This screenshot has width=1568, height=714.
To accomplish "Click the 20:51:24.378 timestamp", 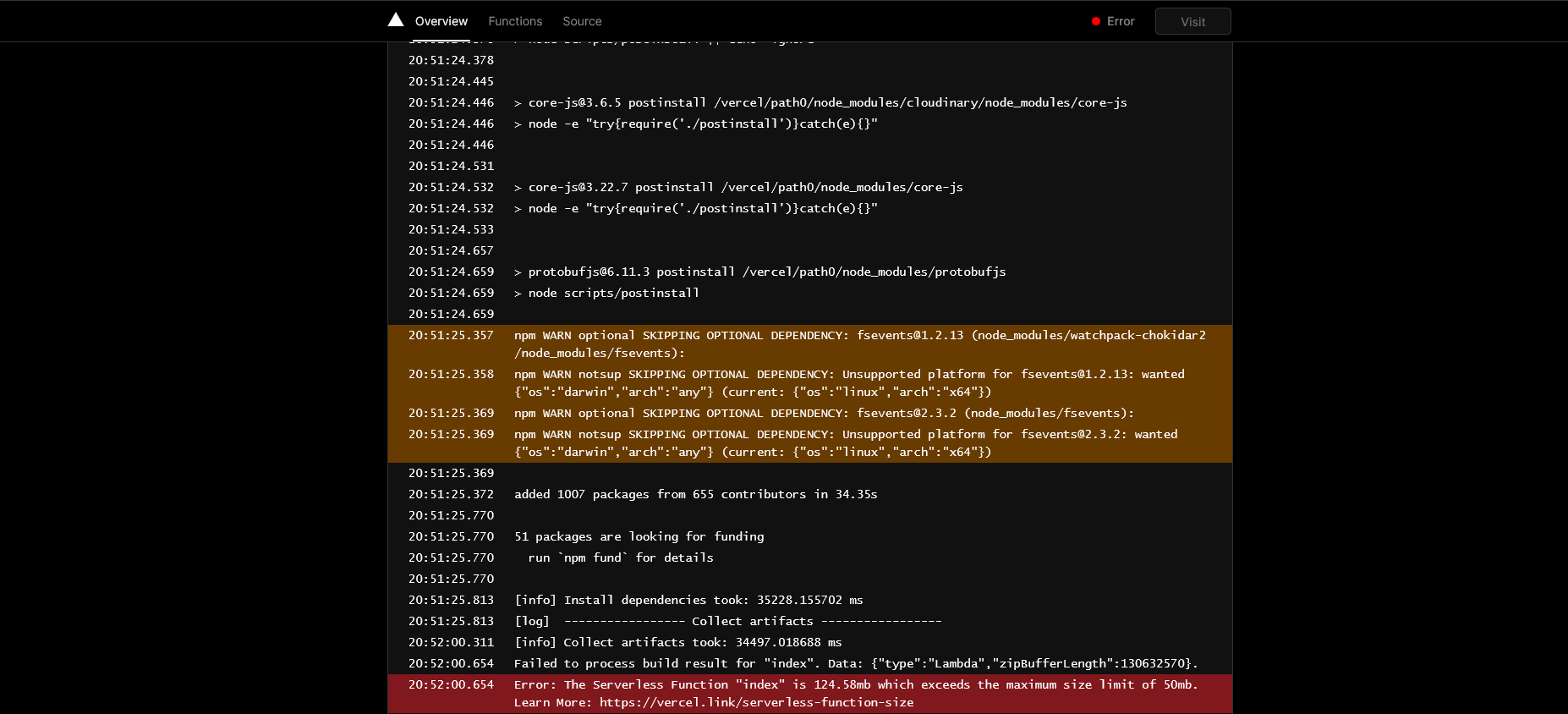I will 451,60.
